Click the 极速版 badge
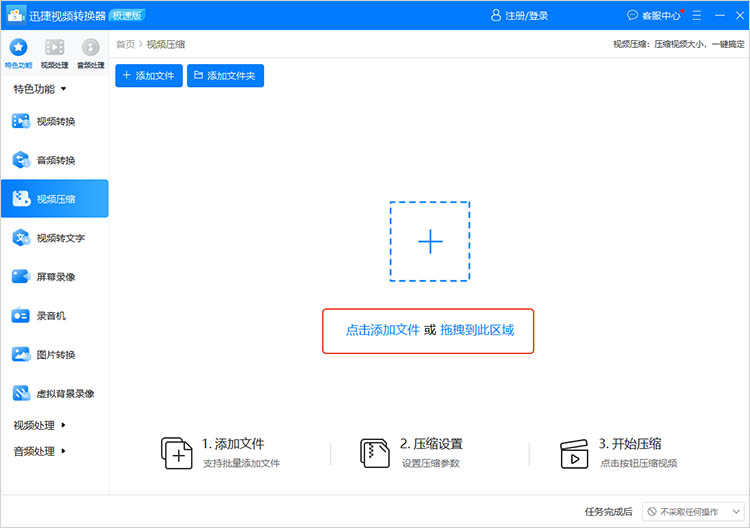 pyautogui.click(x=127, y=15)
